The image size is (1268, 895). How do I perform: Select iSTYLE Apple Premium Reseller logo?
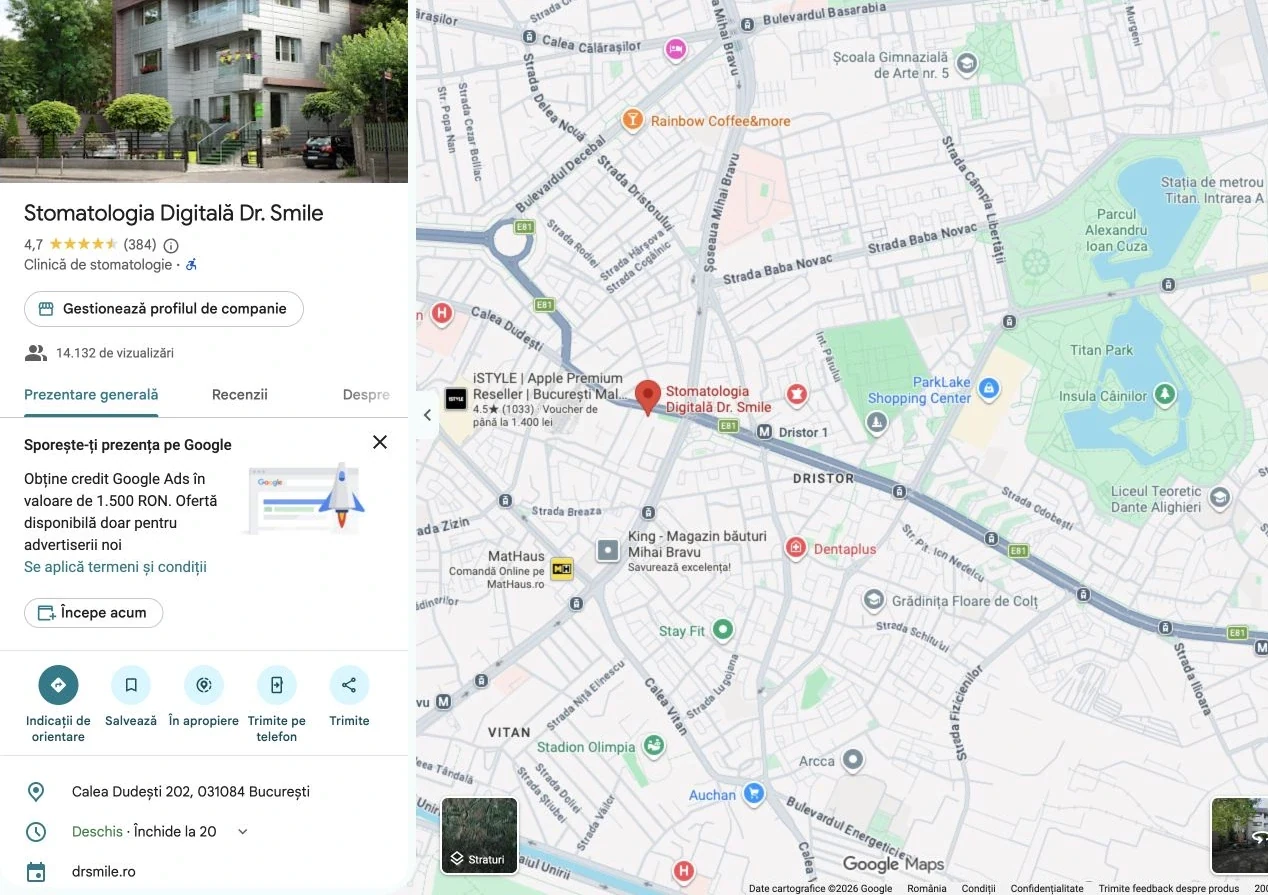[x=455, y=398]
